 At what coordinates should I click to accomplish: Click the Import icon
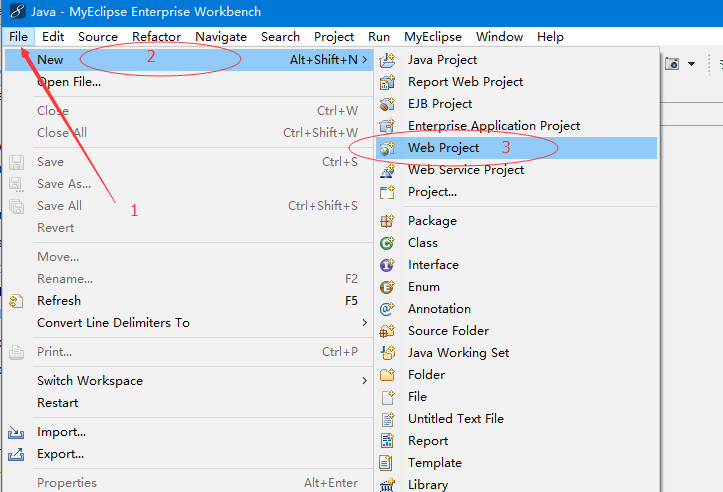pyautogui.click(x=16, y=432)
